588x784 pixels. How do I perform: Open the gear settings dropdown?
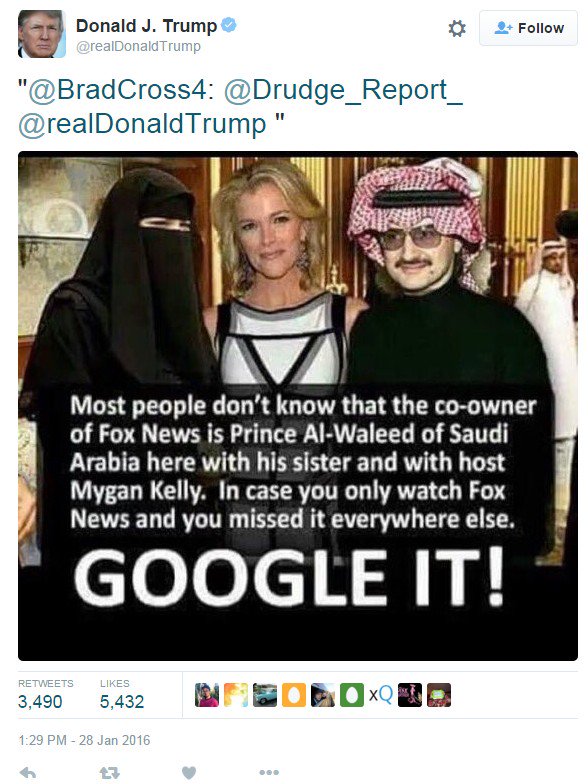457,28
